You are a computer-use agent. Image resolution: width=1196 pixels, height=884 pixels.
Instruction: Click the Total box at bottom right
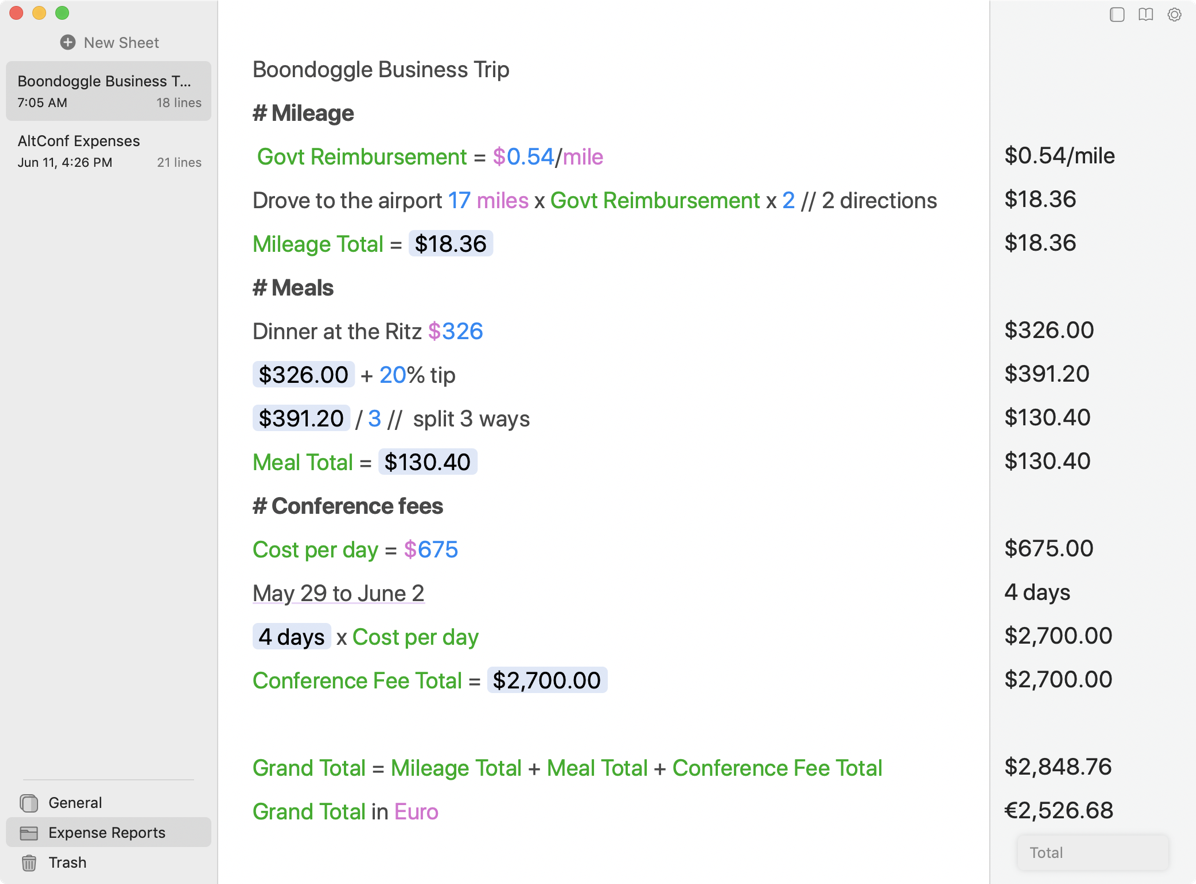(x=1092, y=853)
